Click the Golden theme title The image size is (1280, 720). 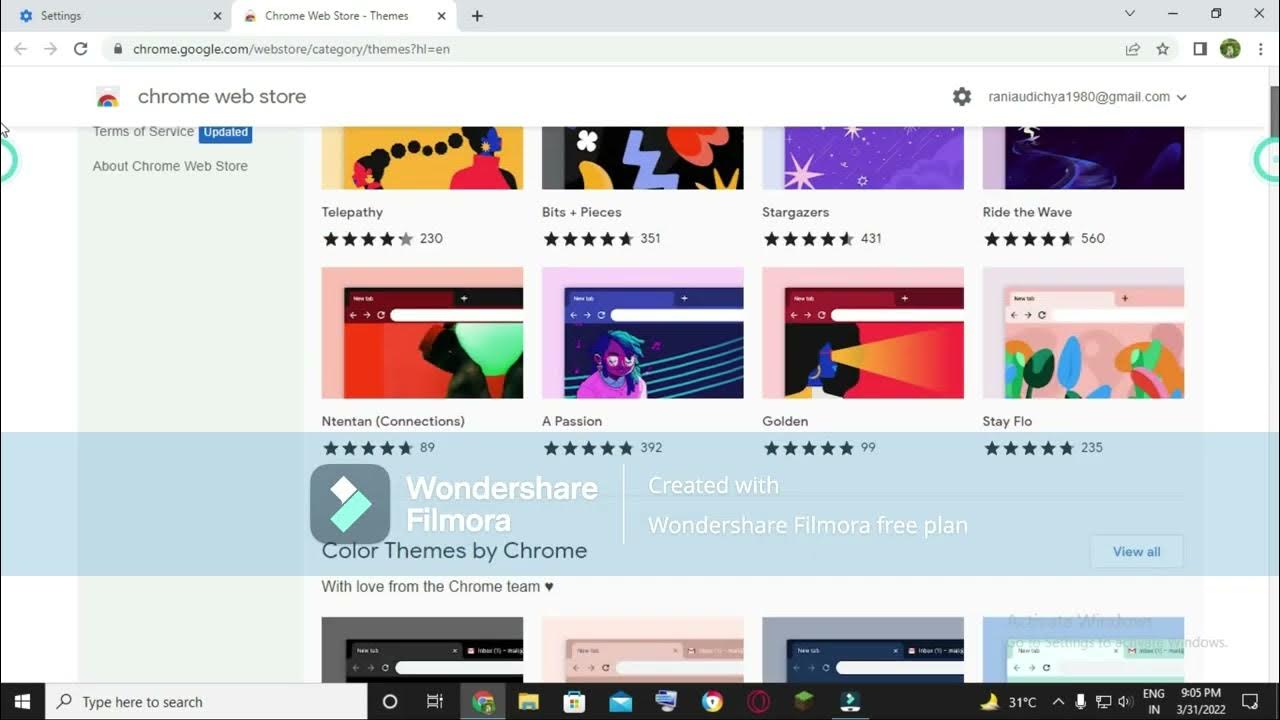pyautogui.click(x=785, y=421)
